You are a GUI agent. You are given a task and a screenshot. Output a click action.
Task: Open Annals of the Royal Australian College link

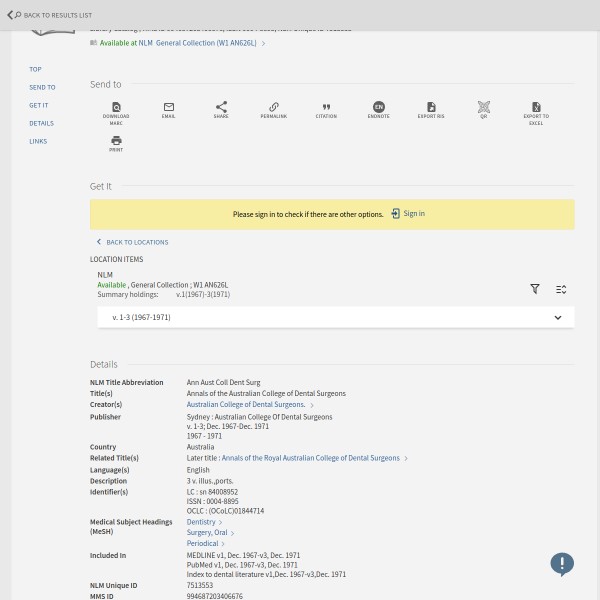coord(310,458)
